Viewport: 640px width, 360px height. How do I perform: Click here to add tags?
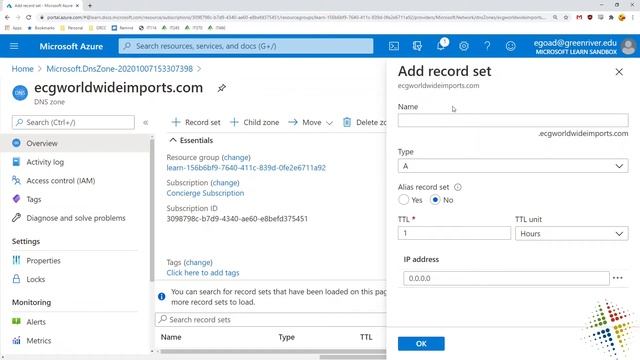tap(203, 273)
